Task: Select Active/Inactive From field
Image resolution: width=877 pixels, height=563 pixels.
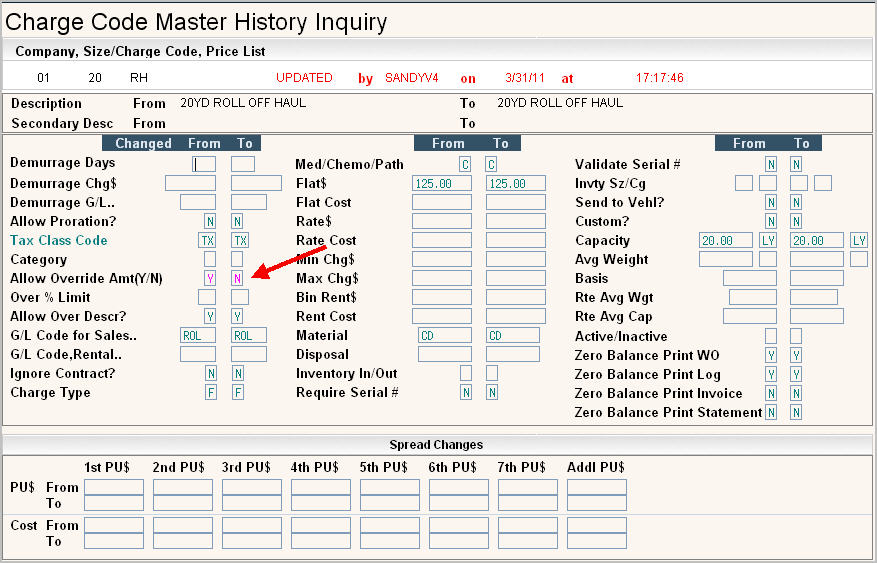Action: point(771,335)
